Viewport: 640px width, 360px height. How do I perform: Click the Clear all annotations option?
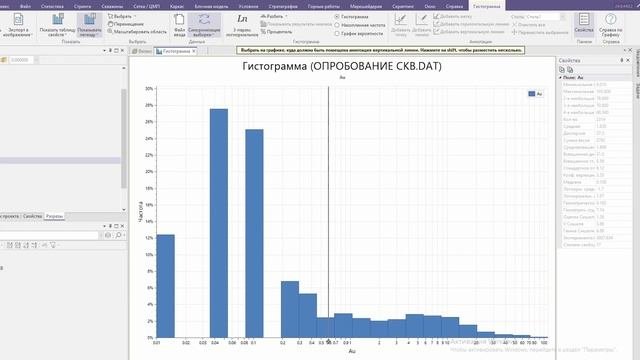(529, 24)
